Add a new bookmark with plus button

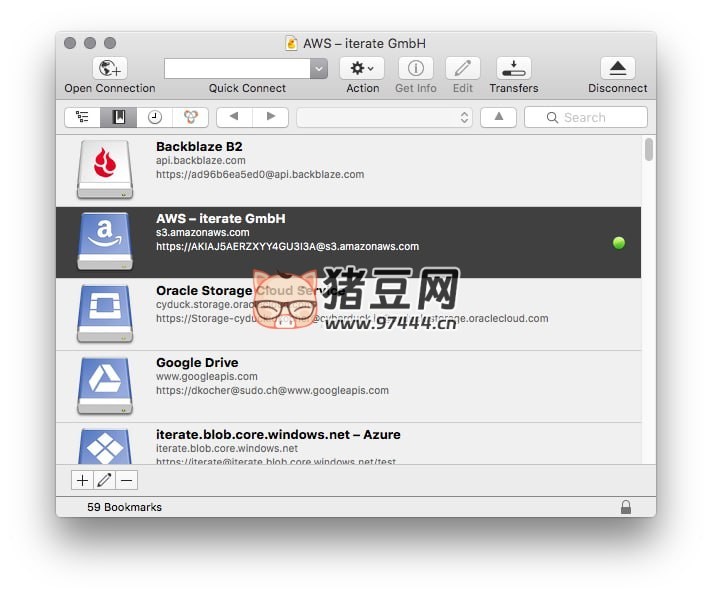pos(82,480)
